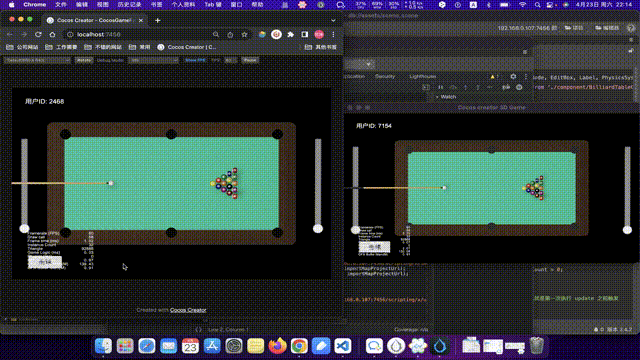Click the white button below browser game stats
Image resolution: width=640 pixels, height=360 pixels.
coord(44,262)
